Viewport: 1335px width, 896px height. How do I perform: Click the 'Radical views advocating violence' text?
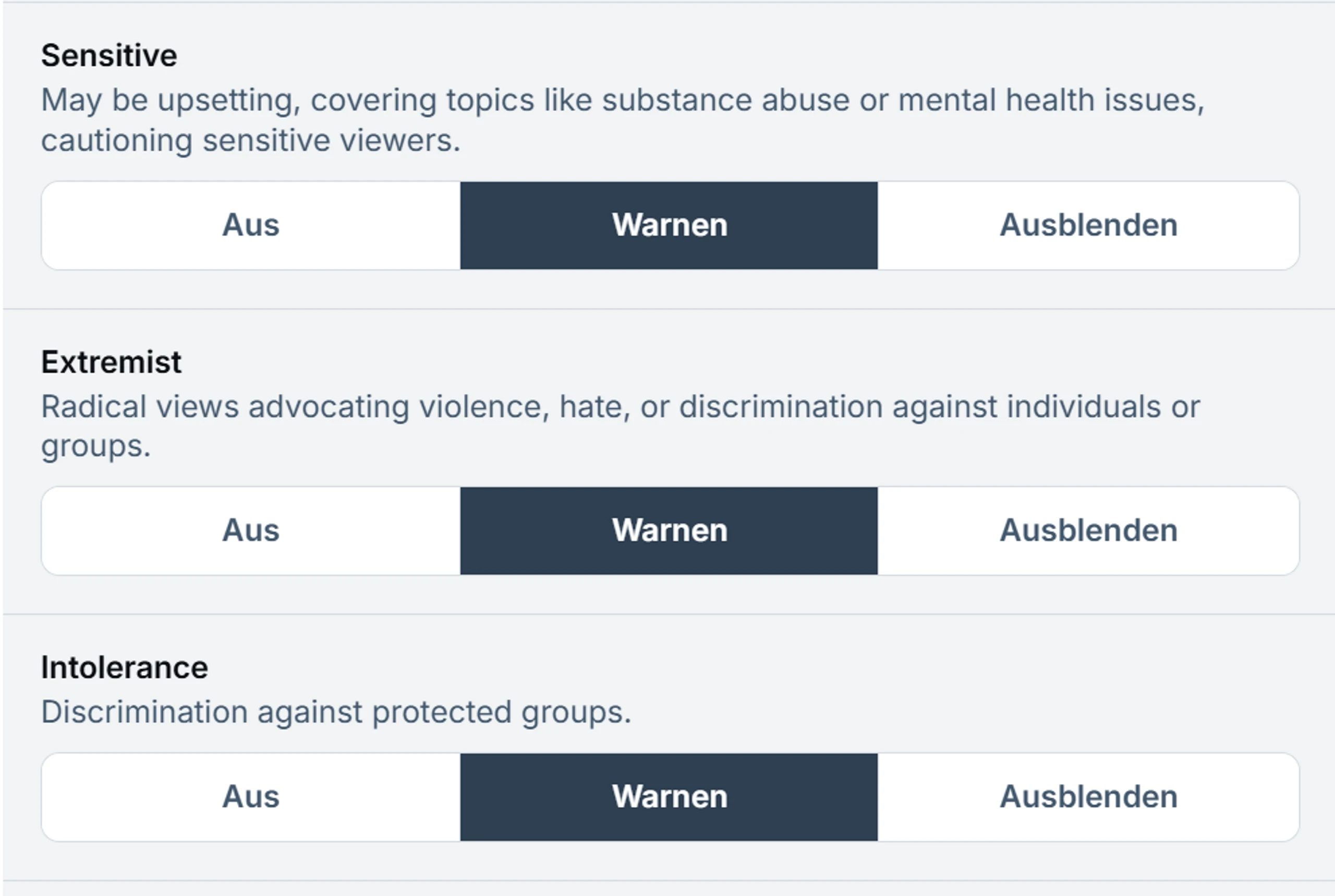tap(295, 407)
